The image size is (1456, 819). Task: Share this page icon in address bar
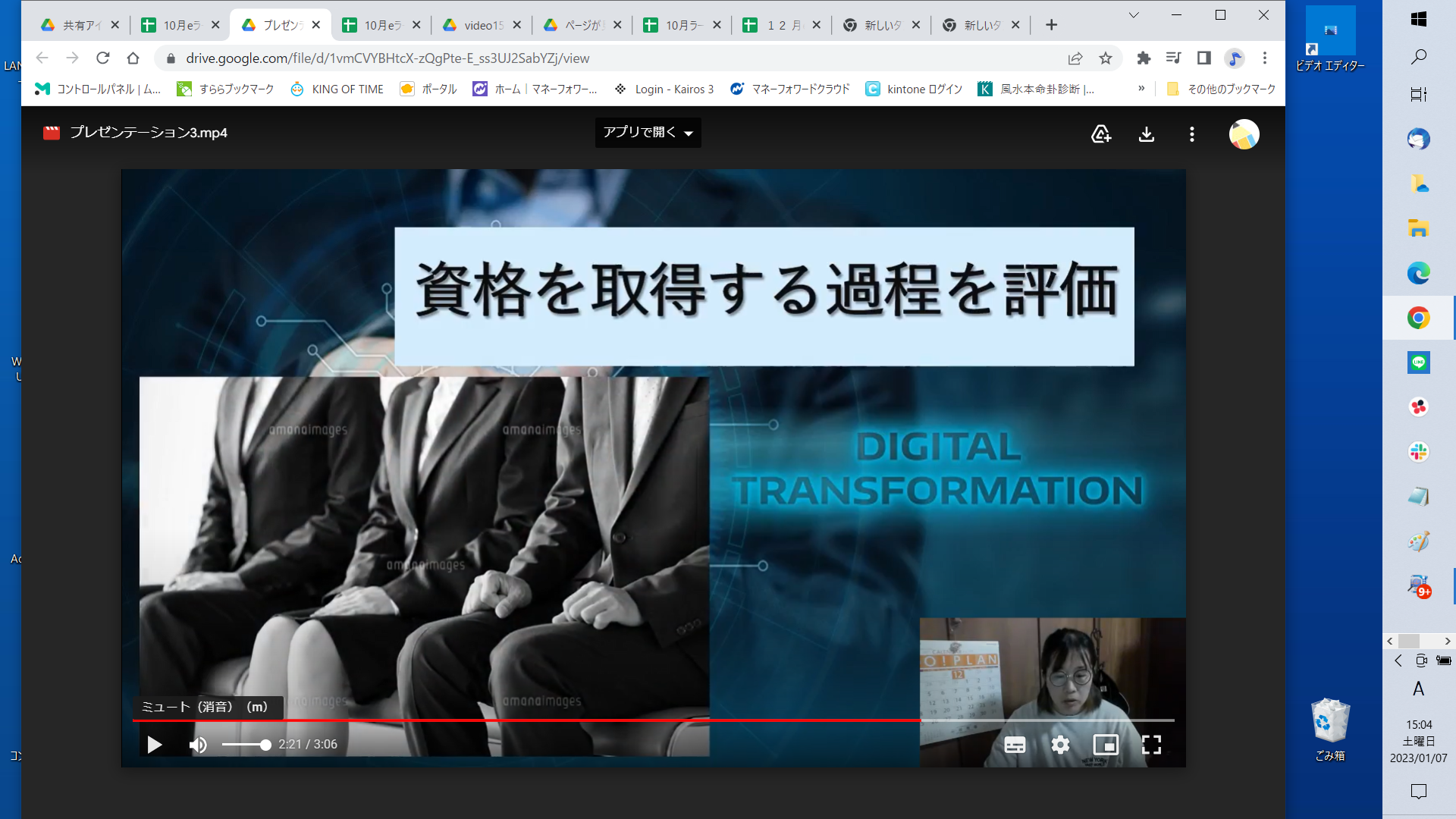pos(1075,58)
